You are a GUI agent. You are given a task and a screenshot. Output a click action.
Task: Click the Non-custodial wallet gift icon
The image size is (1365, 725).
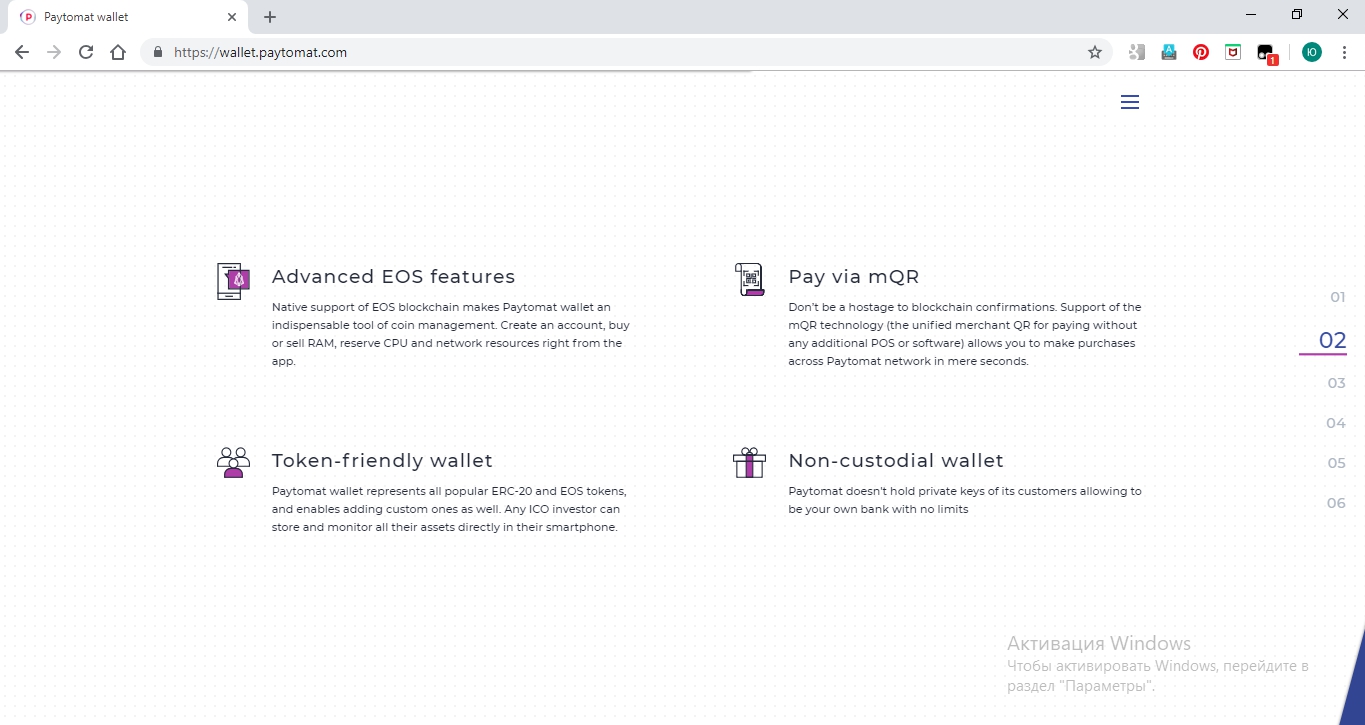pyautogui.click(x=749, y=463)
